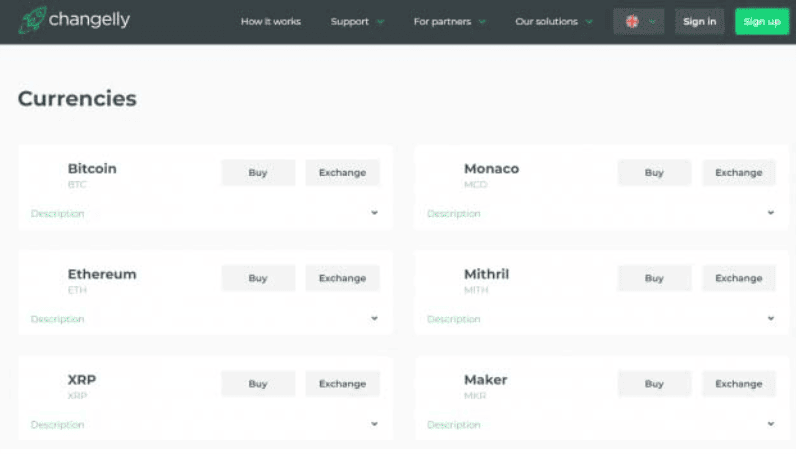
Task: Expand the Ethereum description chevron
Action: 374,318
